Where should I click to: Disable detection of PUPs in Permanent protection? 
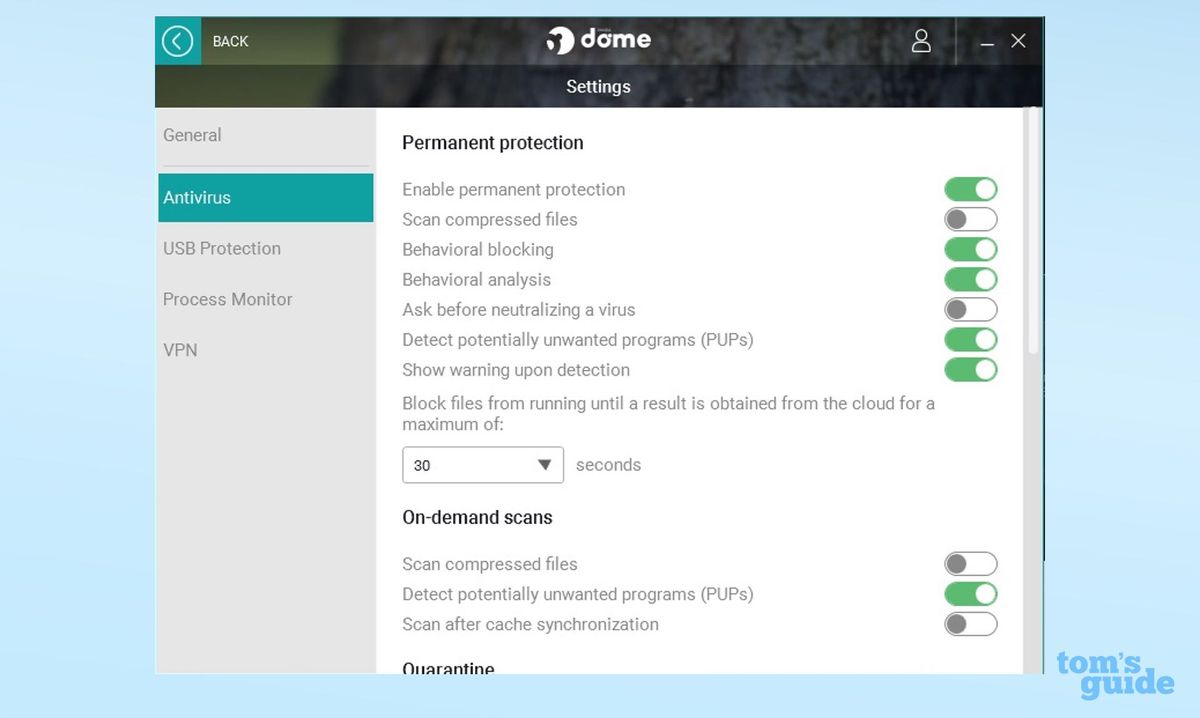point(971,340)
